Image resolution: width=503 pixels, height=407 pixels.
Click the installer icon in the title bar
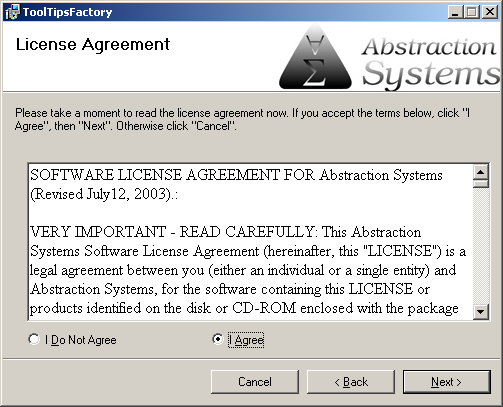(12, 12)
